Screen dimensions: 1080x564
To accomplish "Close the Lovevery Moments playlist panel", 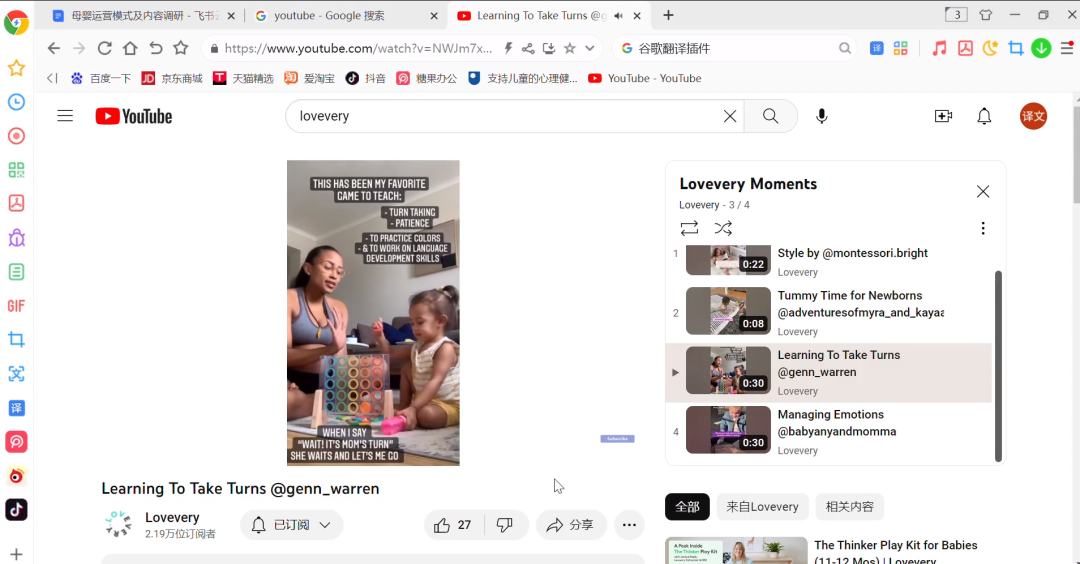I will pyautogui.click(x=983, y=191).
